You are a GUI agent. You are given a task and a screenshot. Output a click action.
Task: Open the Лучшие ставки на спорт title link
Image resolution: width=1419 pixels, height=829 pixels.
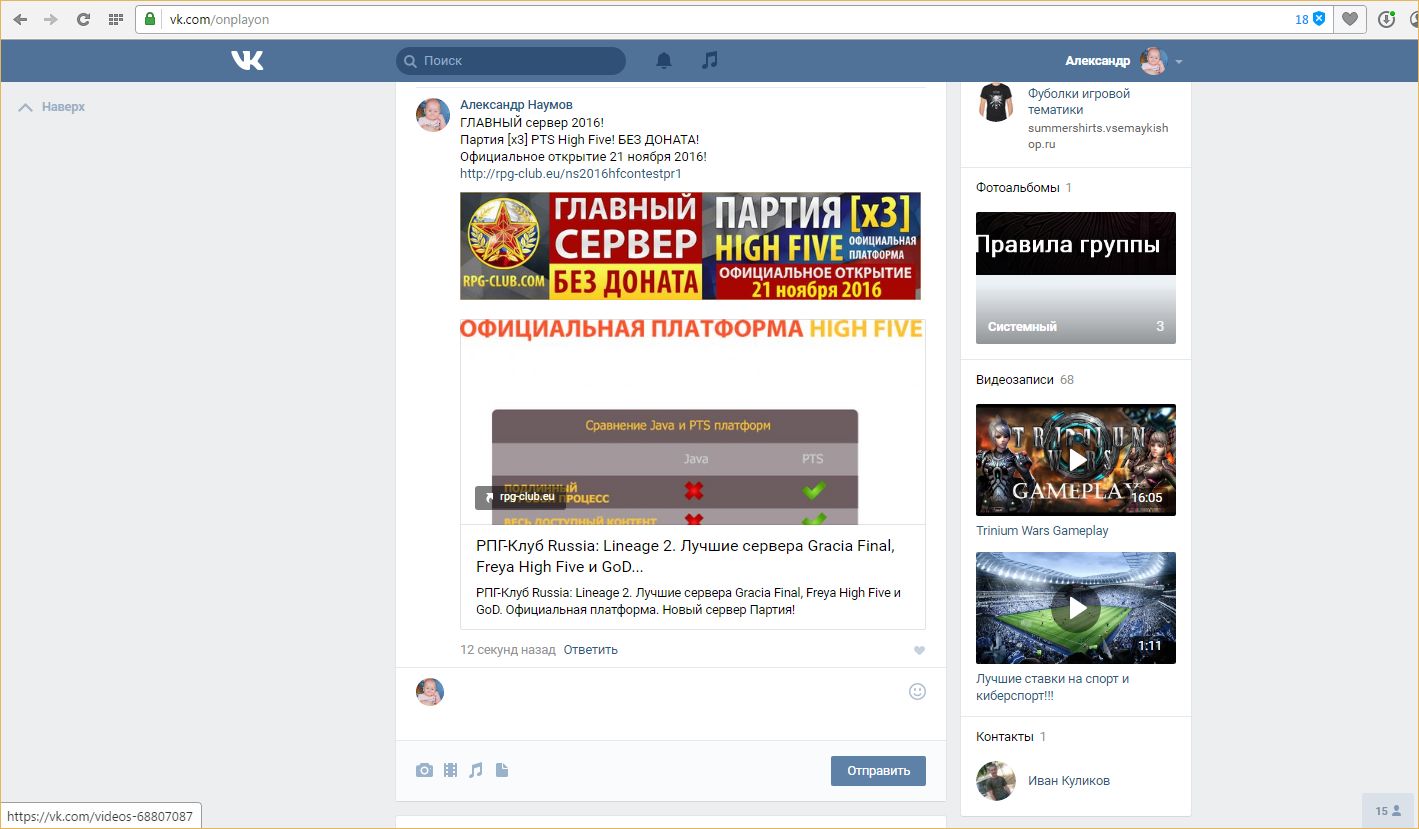click(x=1053, y=687)
